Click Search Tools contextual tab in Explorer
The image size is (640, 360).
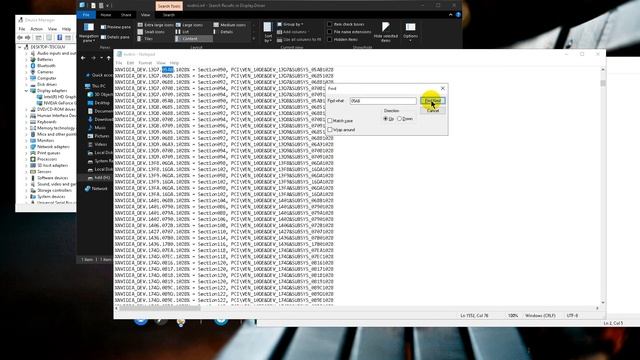pyautogui.click(x=169, y=6)
